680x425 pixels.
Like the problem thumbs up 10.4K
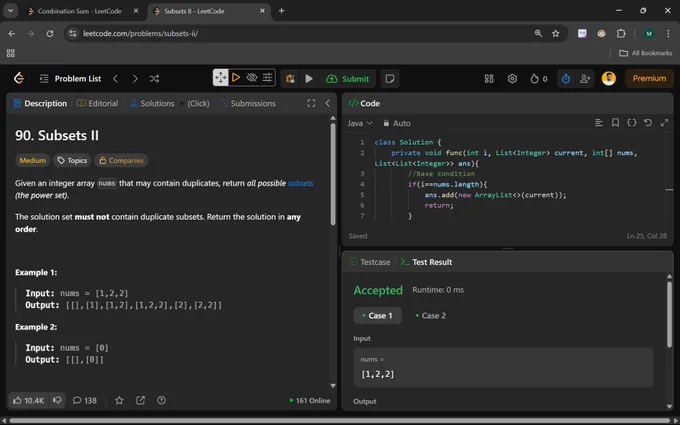29,400
